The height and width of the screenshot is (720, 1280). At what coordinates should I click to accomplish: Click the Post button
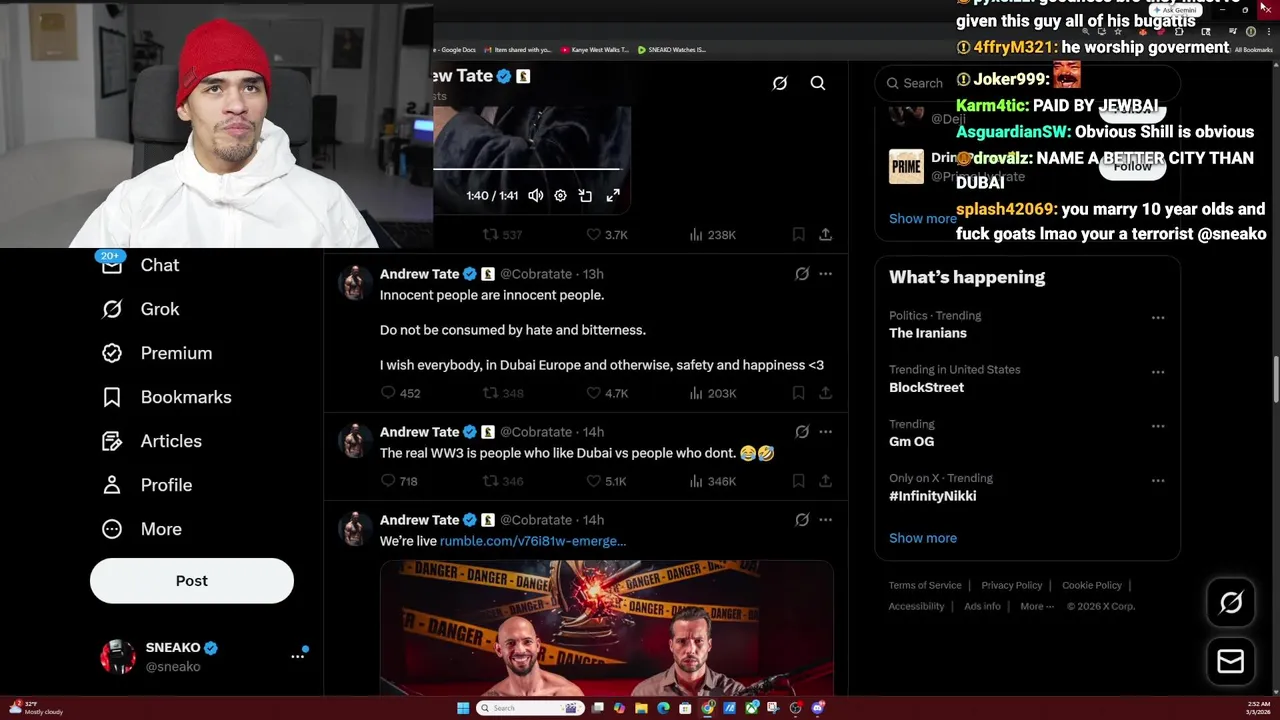192,581
